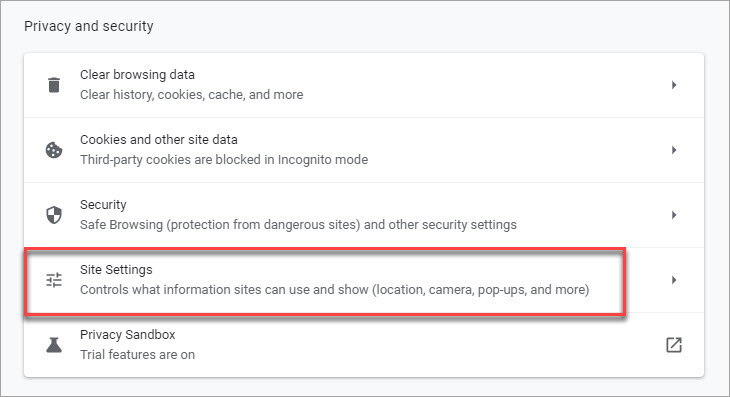Open the Site Settings title
Viewport: 730px width, 397px height.
[116, 269]
